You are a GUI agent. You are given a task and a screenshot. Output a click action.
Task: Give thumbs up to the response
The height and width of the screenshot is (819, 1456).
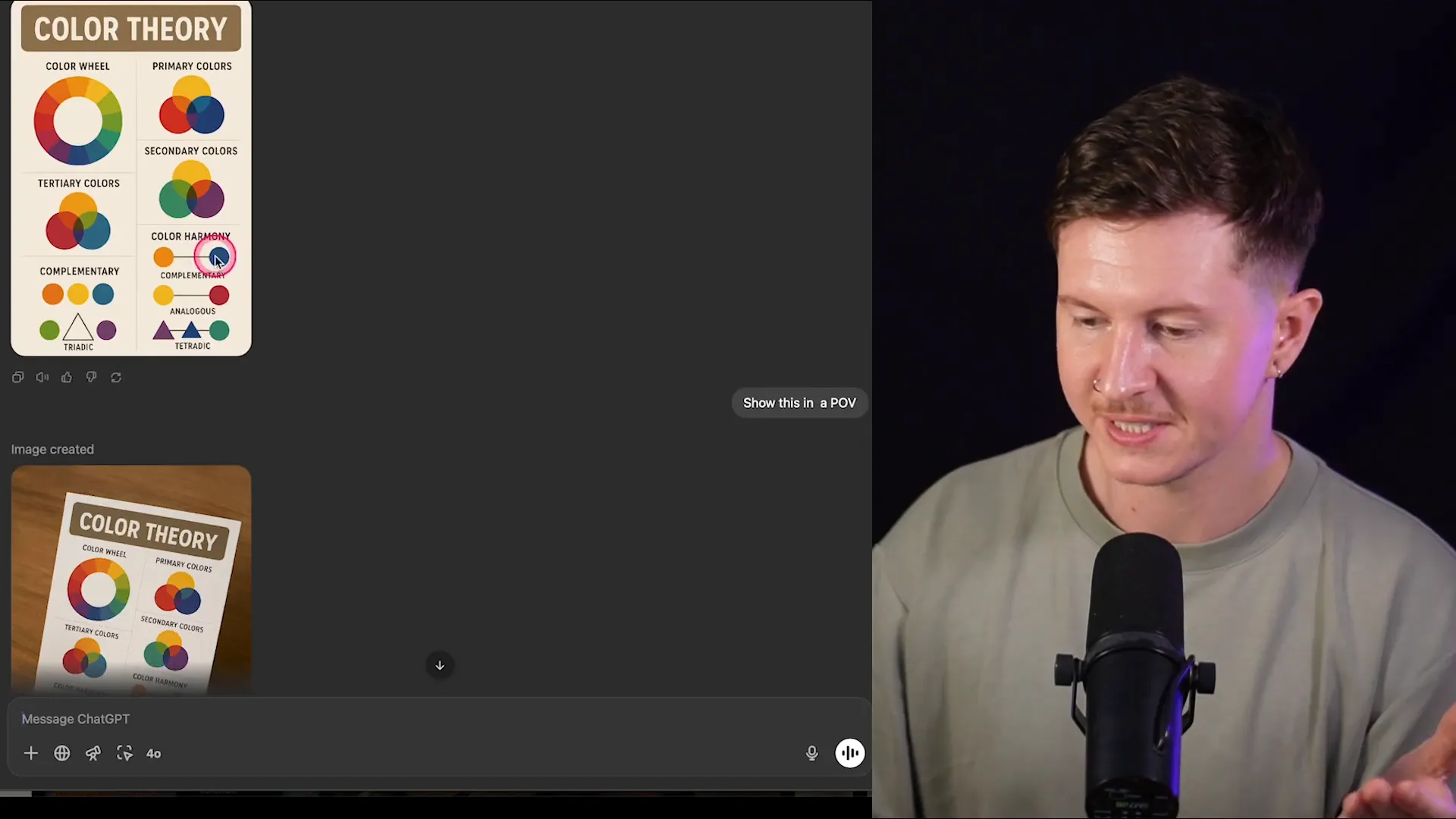point(67,378)
